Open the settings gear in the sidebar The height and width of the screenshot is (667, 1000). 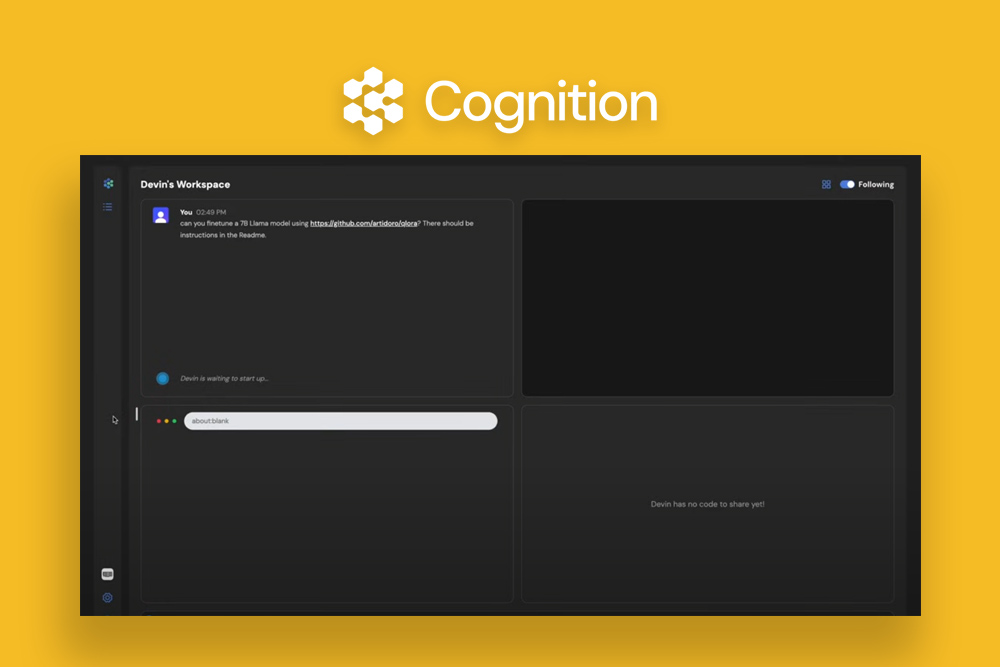click(108, 597)
